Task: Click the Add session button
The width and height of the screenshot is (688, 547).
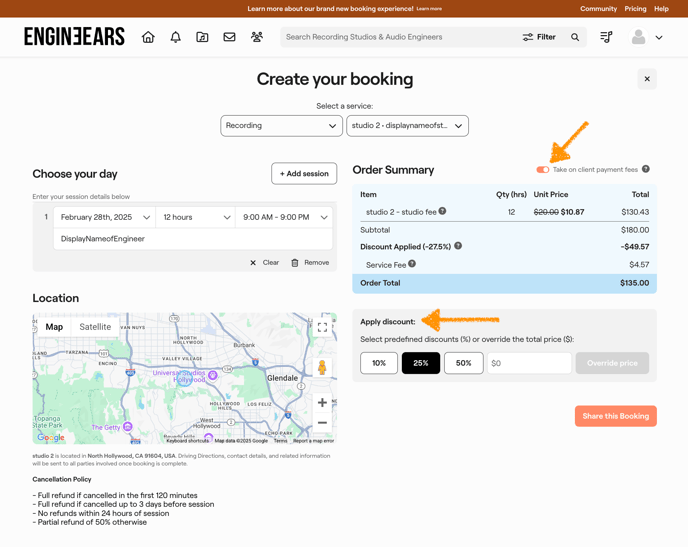Action: (x=304, y=173)
